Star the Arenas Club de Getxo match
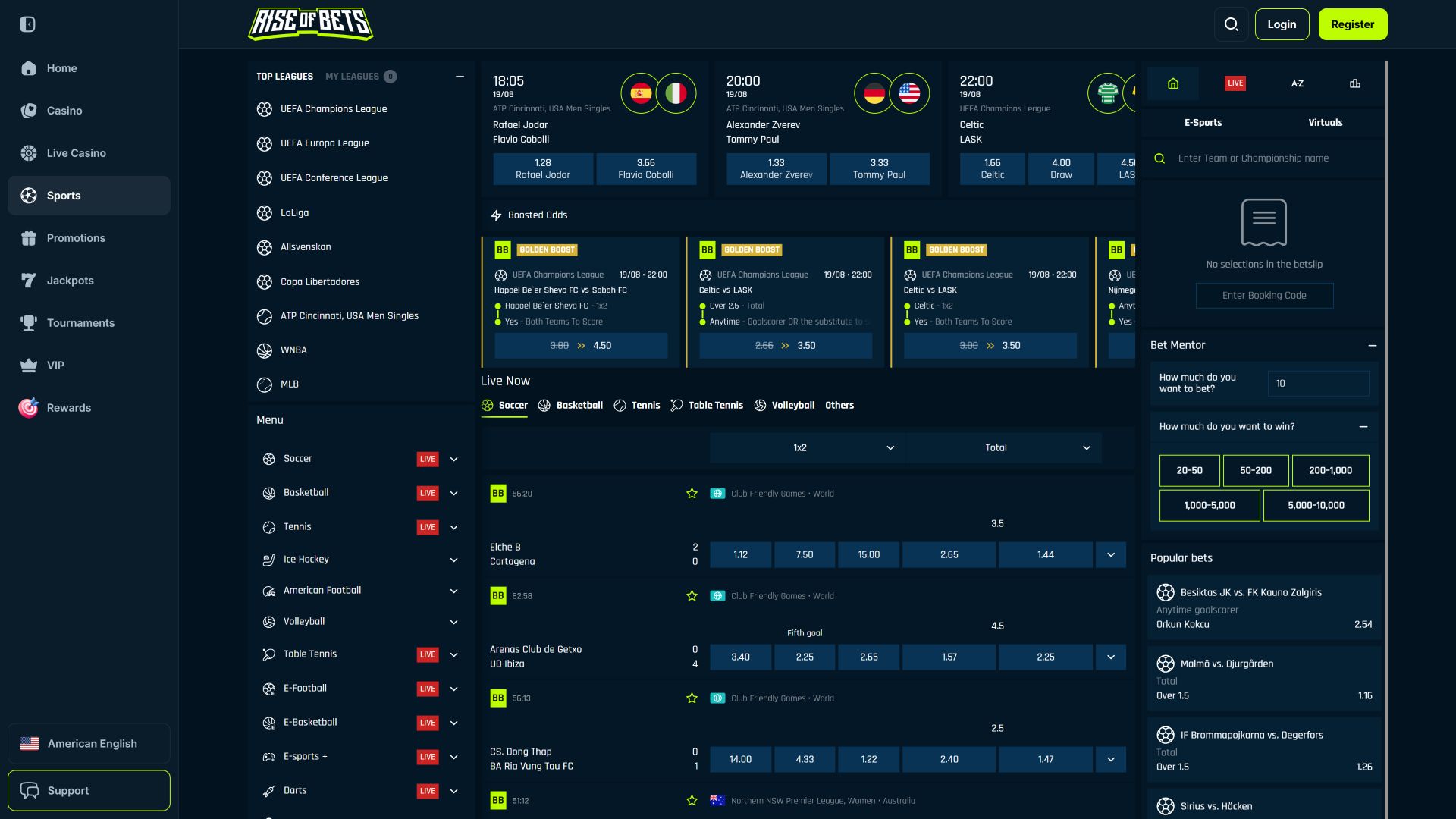1456x819 pixels. tap(692, 596)
